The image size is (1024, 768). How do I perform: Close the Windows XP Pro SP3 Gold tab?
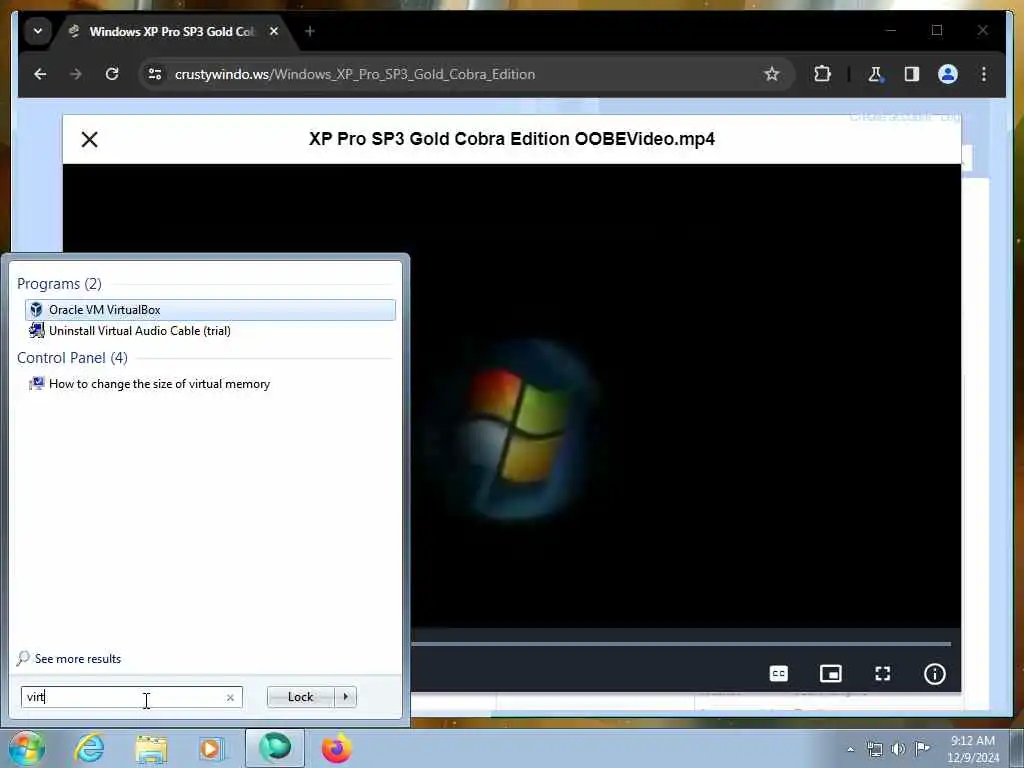pyautogui.click(x=274, y=31)
